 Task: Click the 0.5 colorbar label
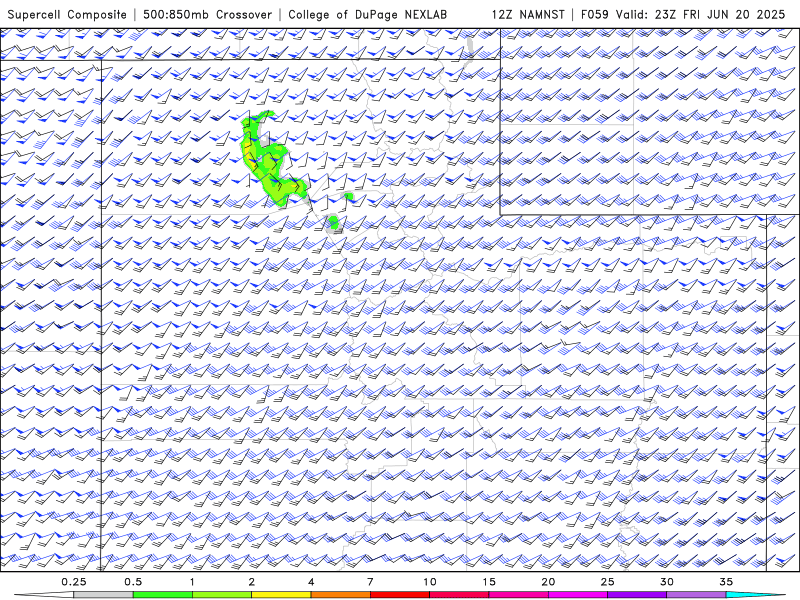133,582
